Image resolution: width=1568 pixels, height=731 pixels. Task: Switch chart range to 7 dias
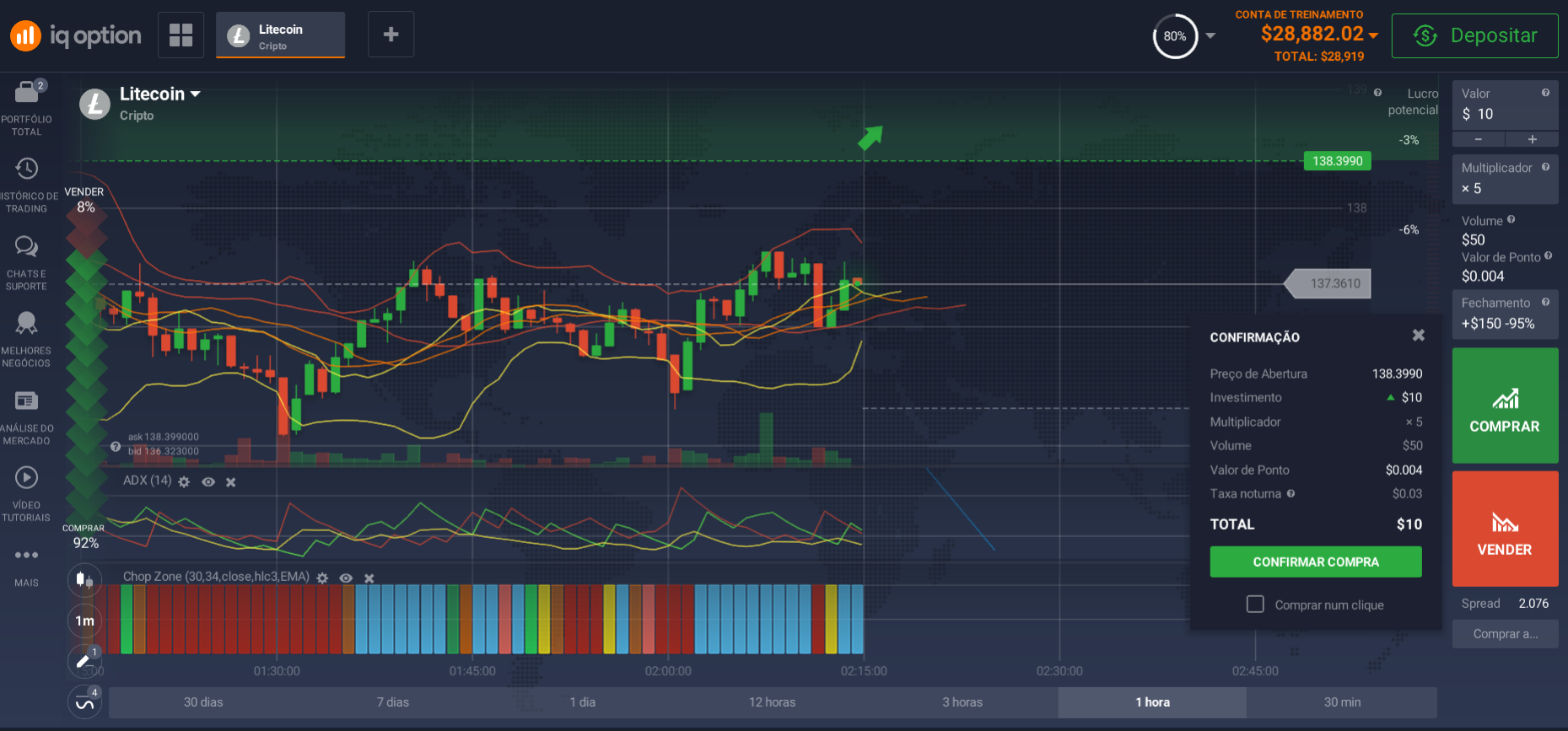(x=393, y=702)
